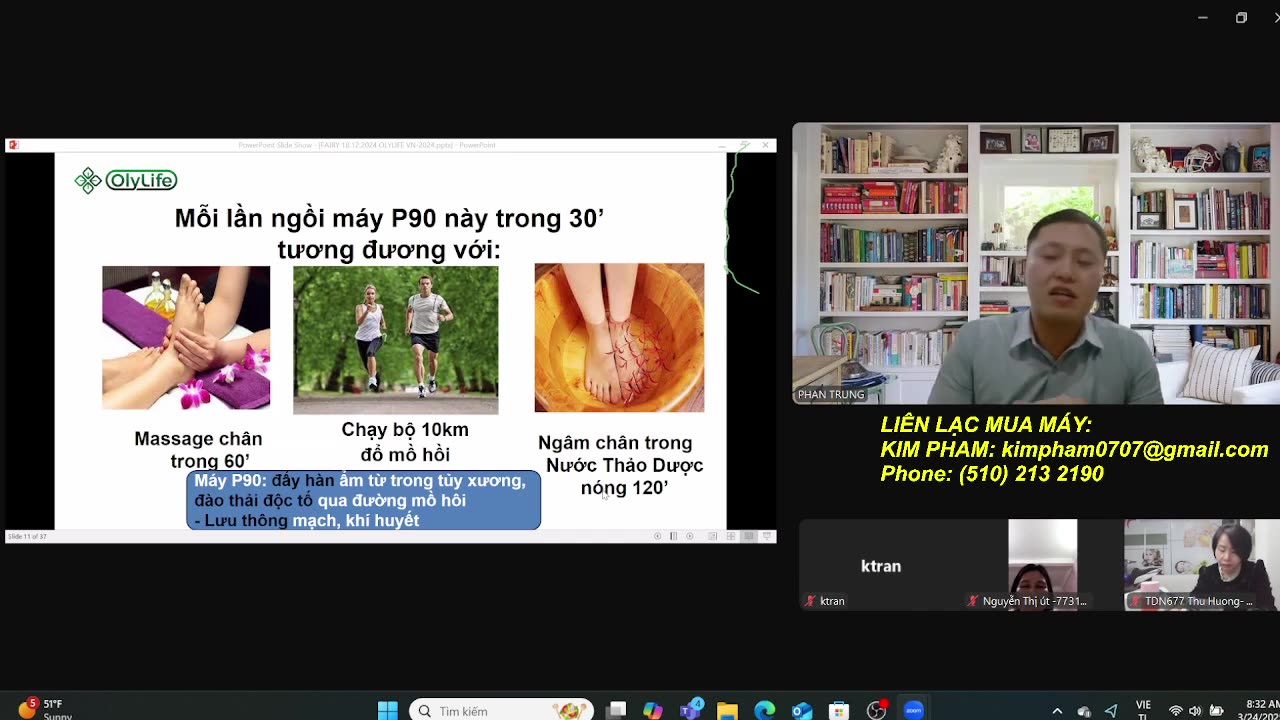Click the location tray icon
Screen dimensions: 1280x720
coord(1111,711)
